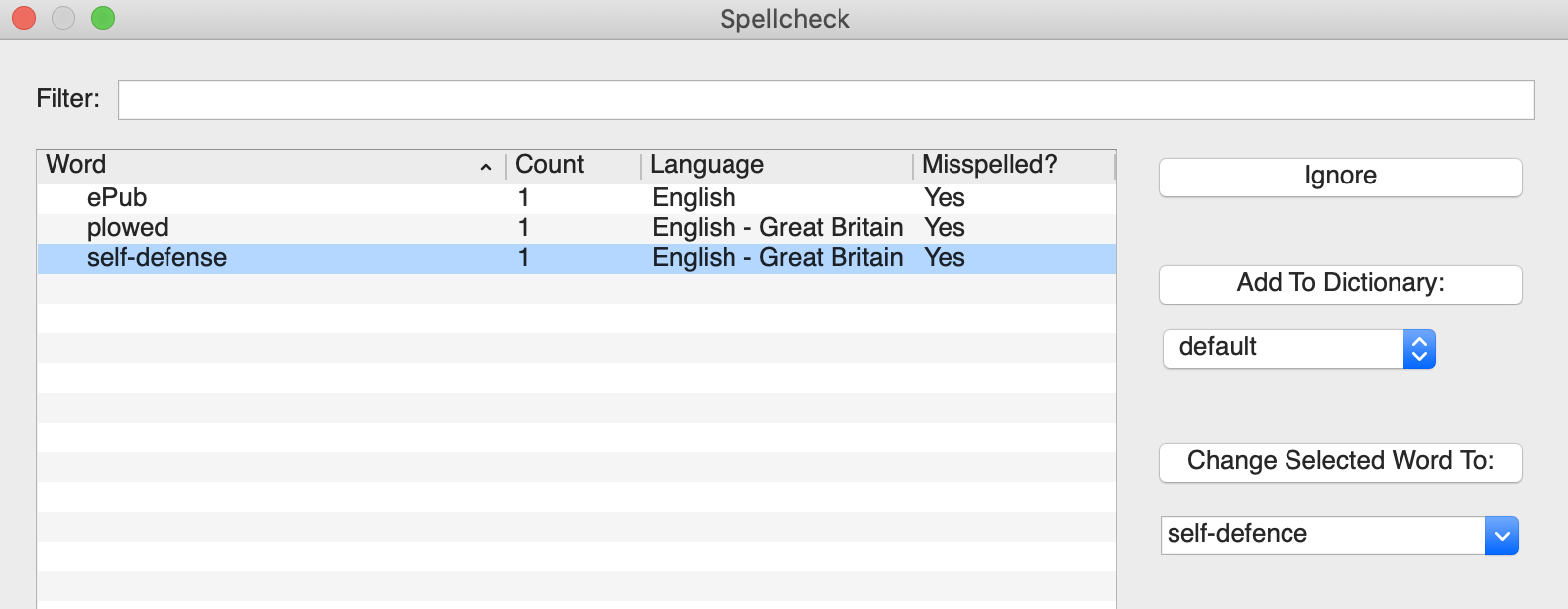Select the self-defense word row
1568x609 pixels.
pyautogui.click(x=157, y=258)
